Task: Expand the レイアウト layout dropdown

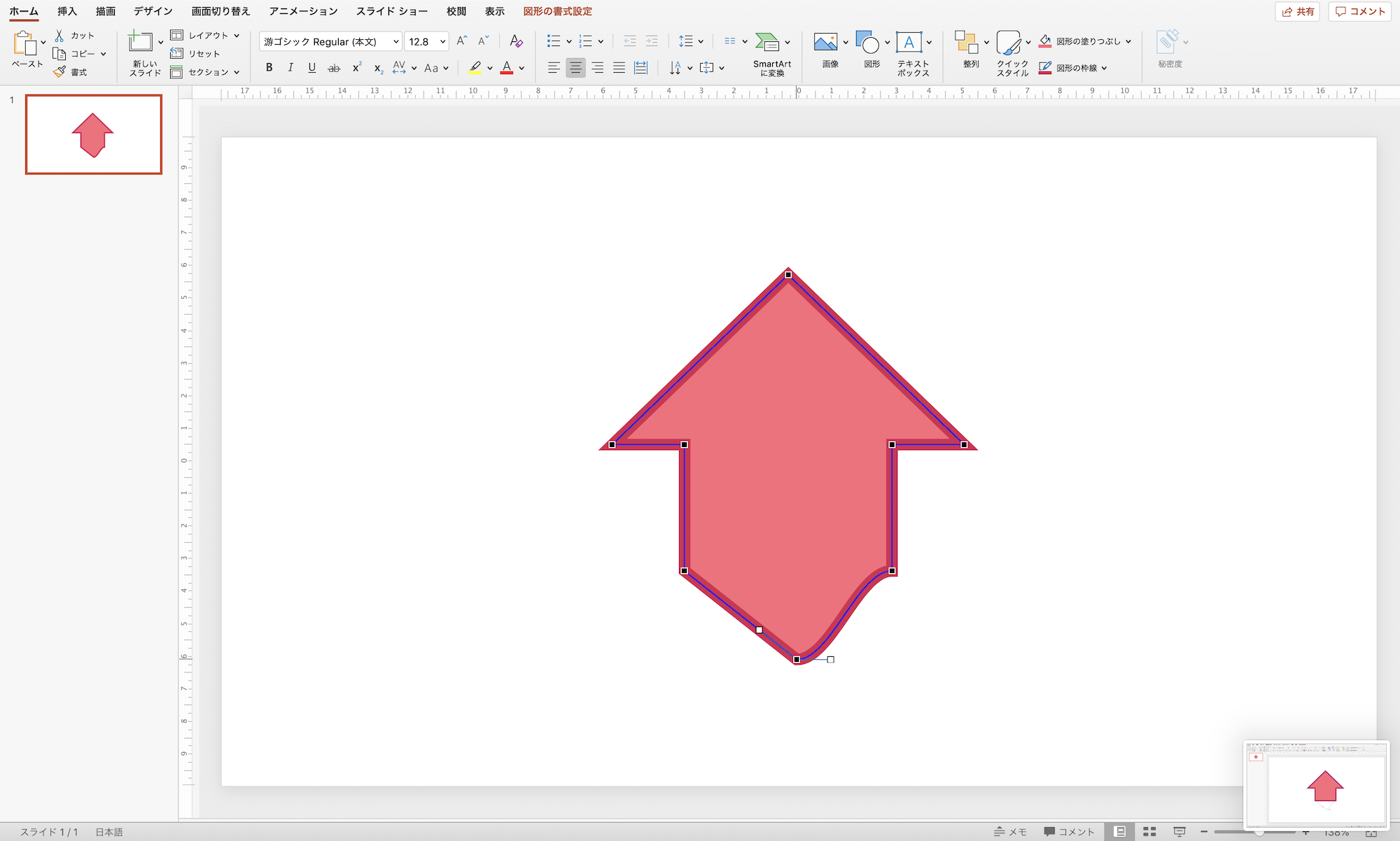Action: tap(237, 35)
